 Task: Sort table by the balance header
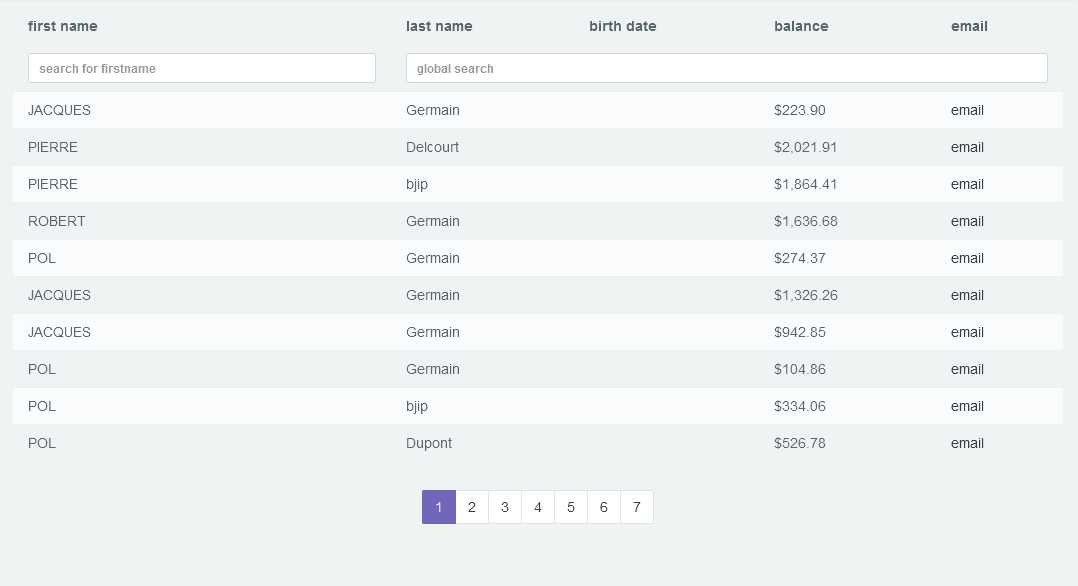pos(801,26)
